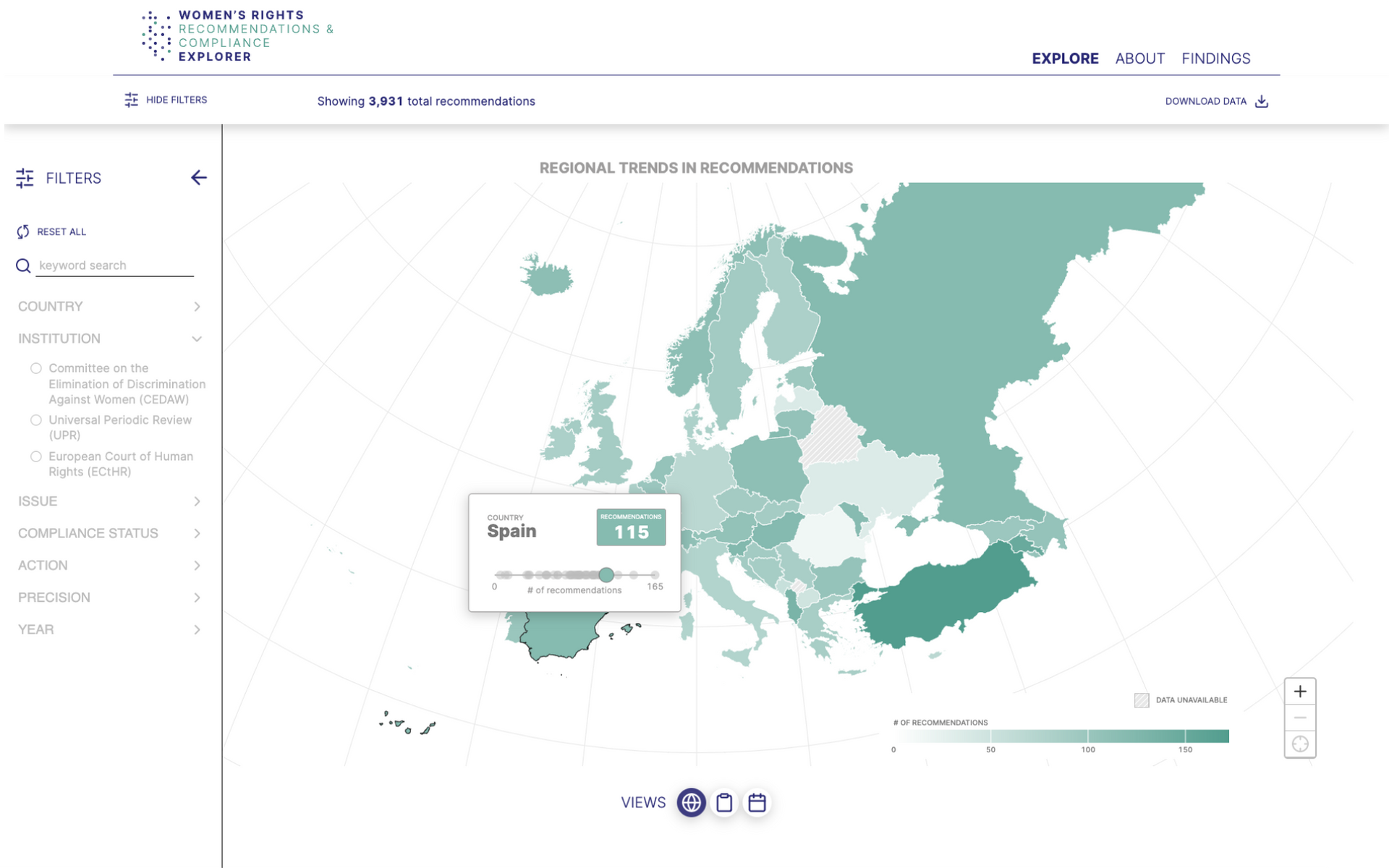Open the Findings page
The width and height of the screenshot is (1389, 868).
(x=1215, y=59)
